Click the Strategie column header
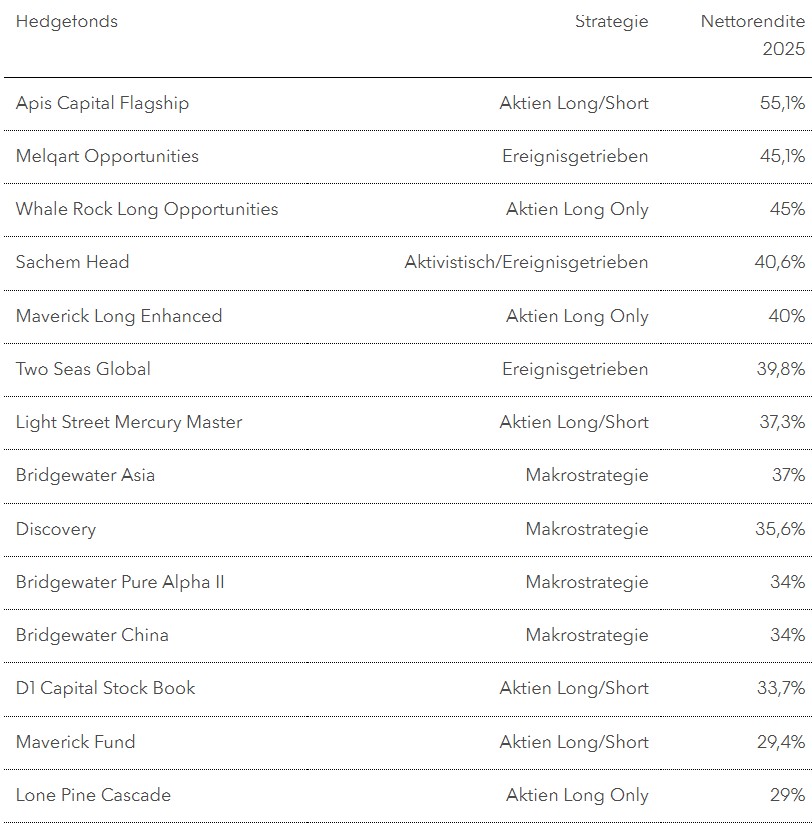The width and height of the screenshot is (812, 825). (x=611, y=21)
